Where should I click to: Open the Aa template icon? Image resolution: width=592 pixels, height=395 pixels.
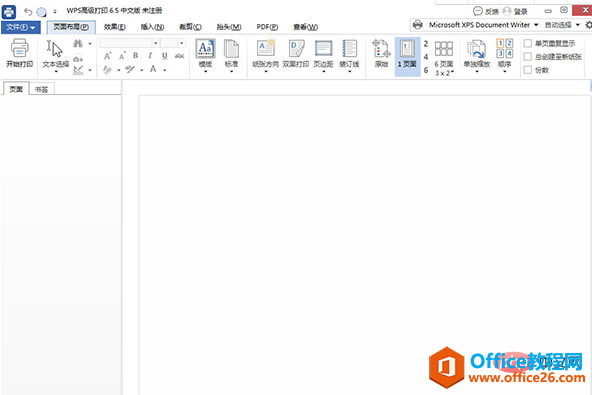tap(205, 48)
